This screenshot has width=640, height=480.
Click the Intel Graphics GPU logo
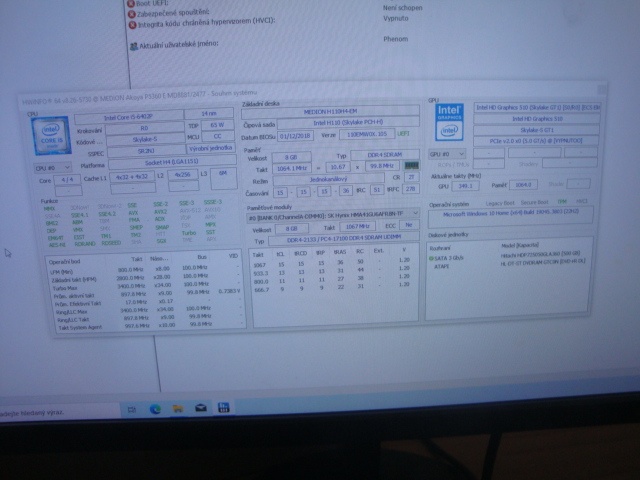(x=449, y=122)
